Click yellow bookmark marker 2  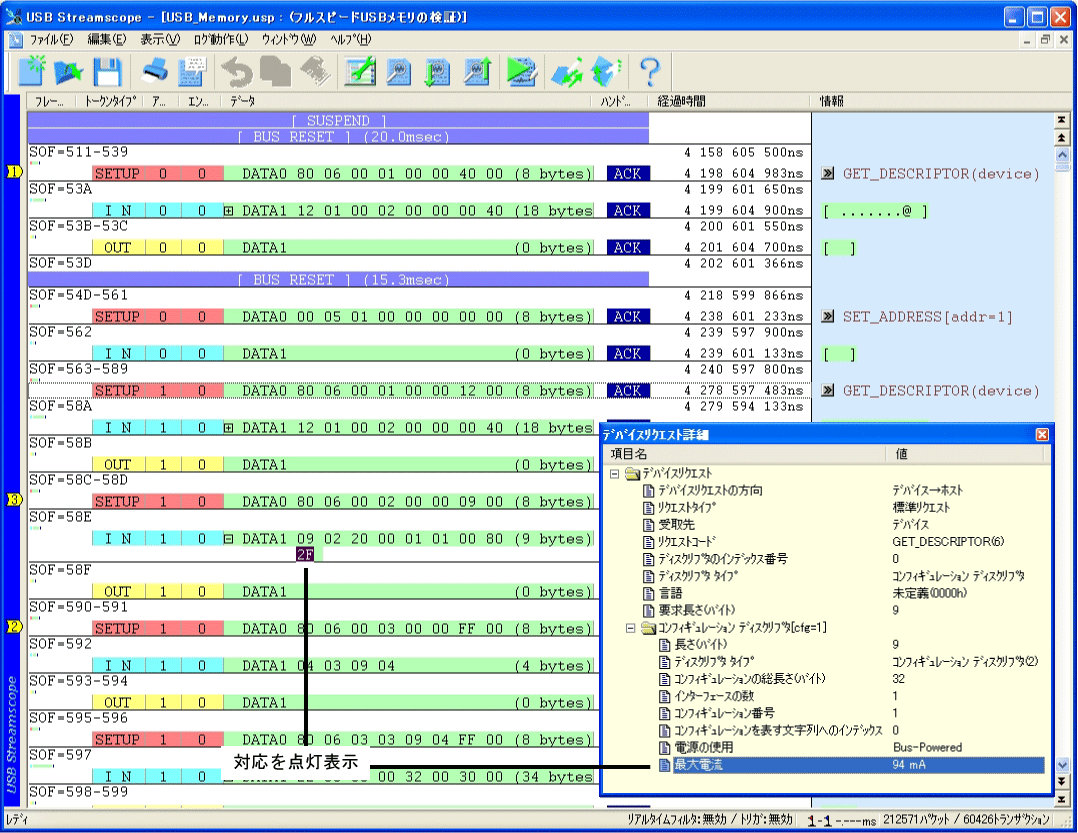point(14,626)
